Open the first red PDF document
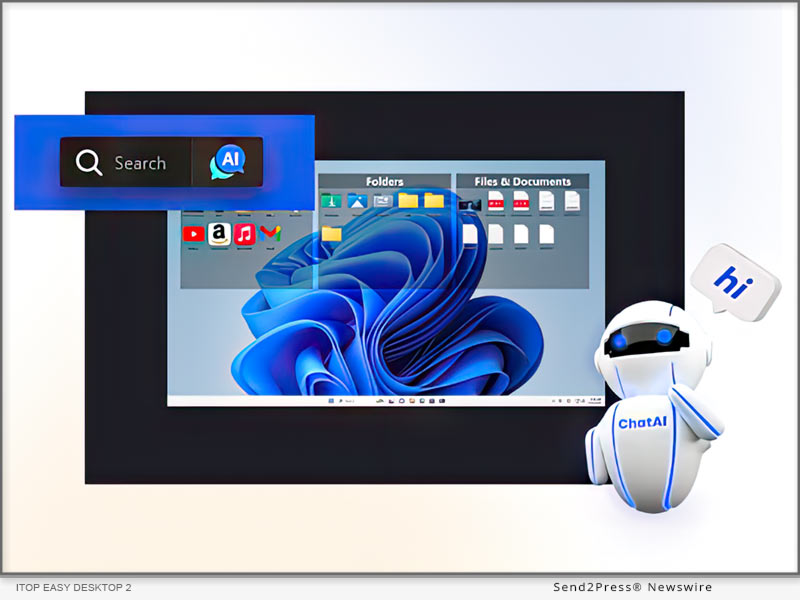The height and width of the screenshot is (600, 800). coord(496,201)
